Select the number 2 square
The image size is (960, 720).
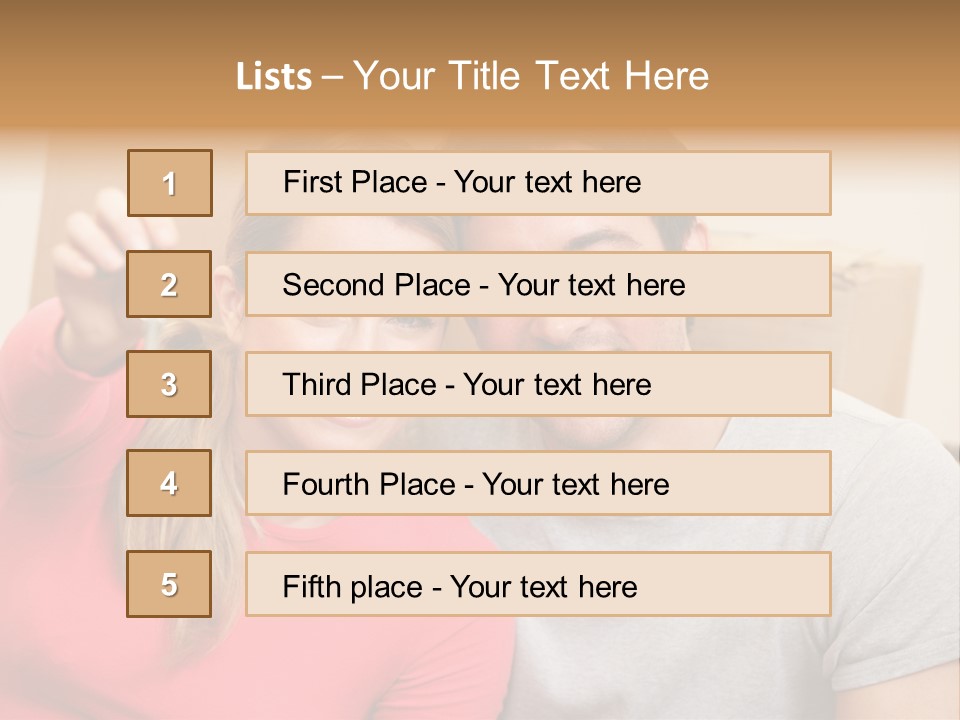170,284
